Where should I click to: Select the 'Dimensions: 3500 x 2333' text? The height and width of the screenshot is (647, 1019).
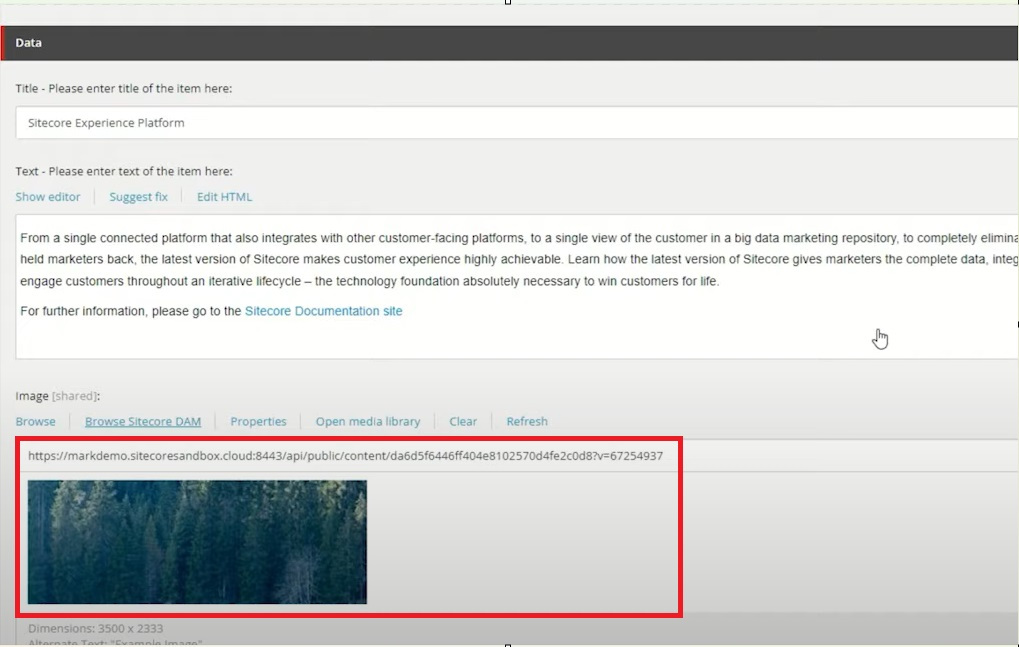(x=96, y=628)
